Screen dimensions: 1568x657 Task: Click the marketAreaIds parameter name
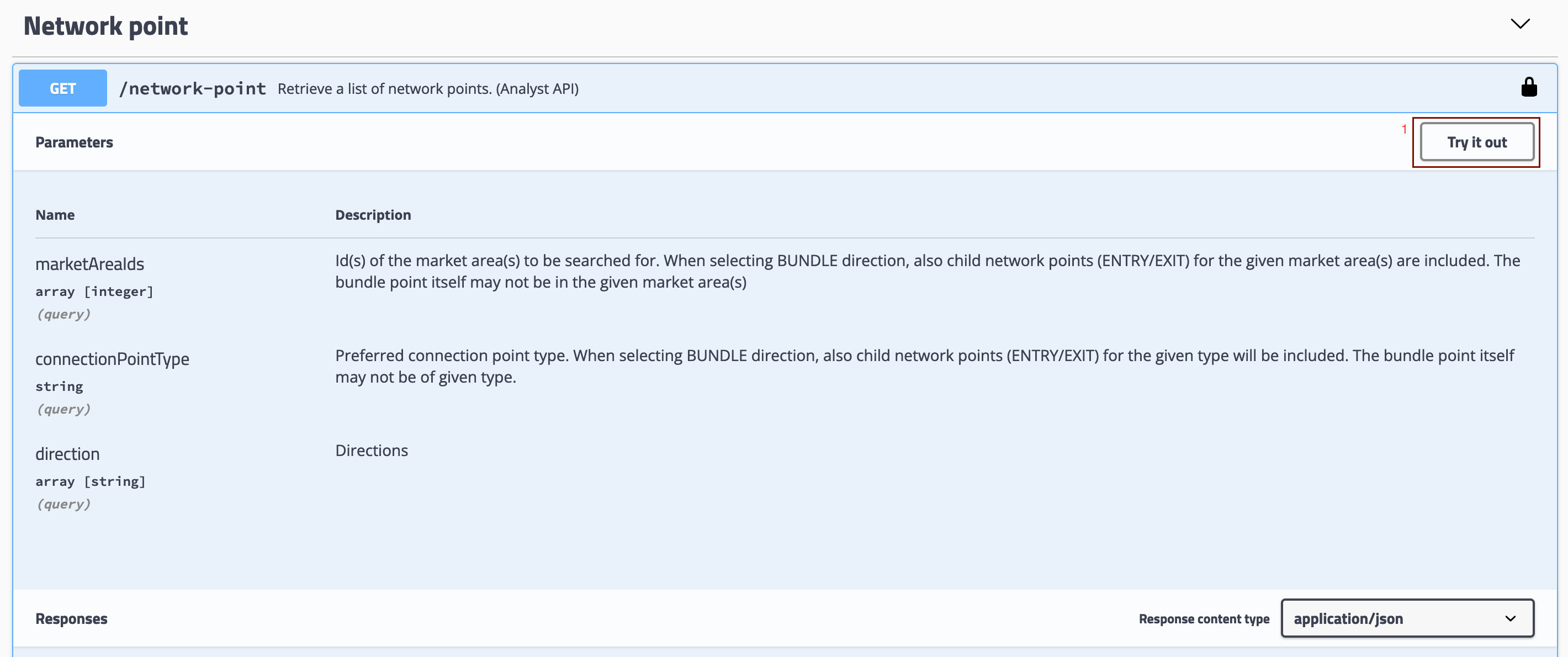(x=89, y=264)
